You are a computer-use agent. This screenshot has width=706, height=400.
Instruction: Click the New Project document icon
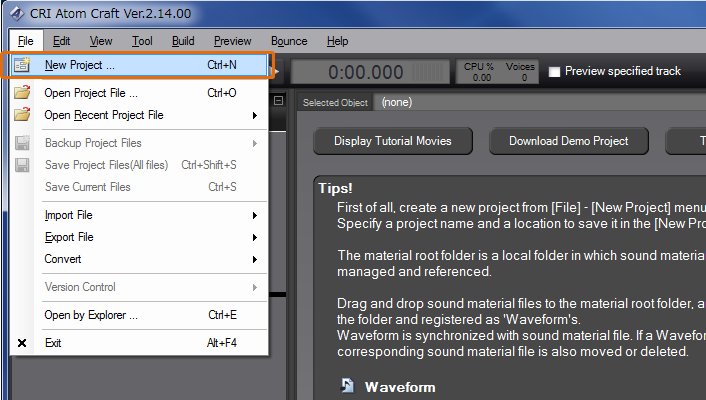22,65
